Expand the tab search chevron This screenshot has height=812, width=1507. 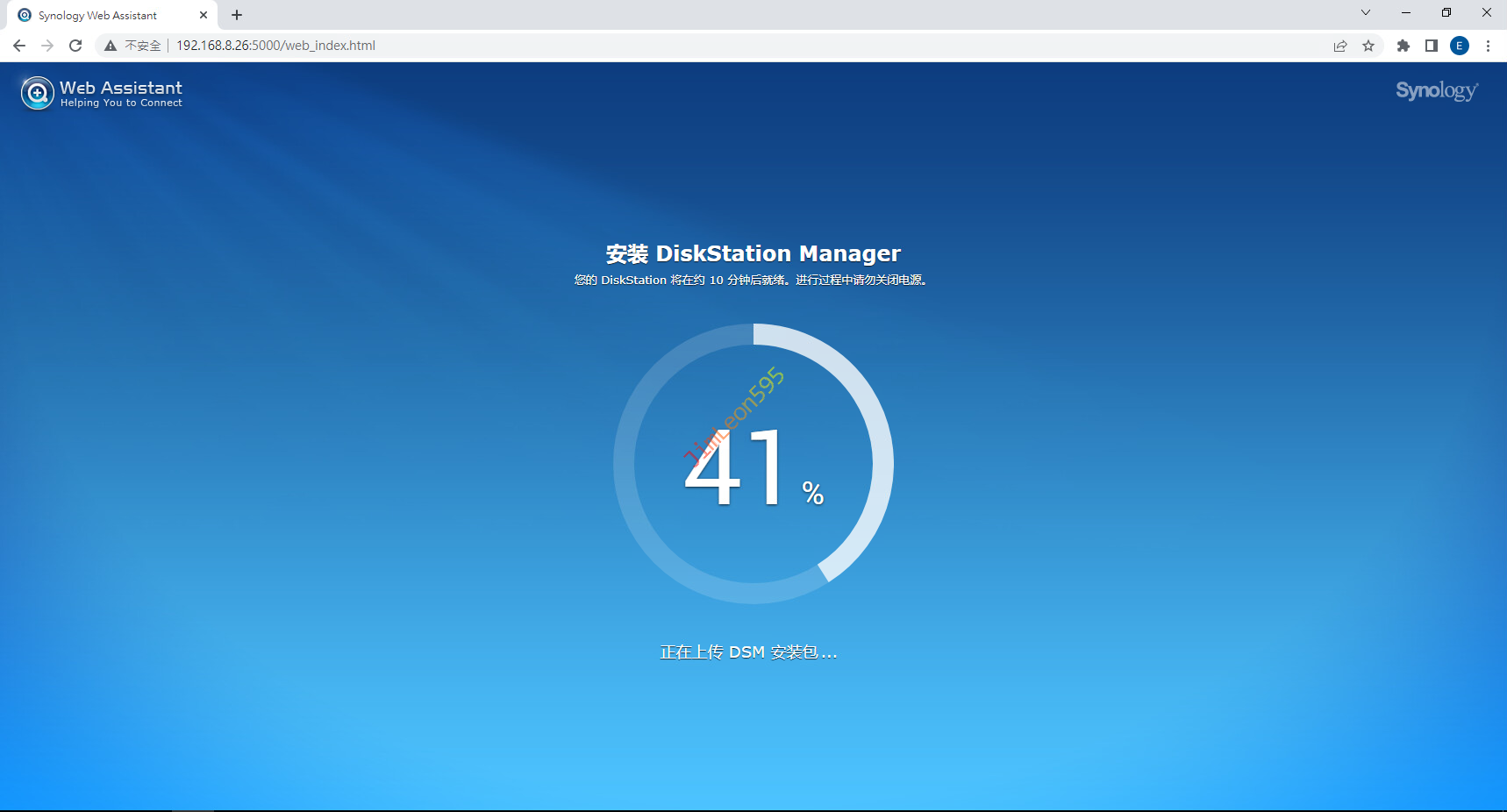click(x=1366, y=12)
